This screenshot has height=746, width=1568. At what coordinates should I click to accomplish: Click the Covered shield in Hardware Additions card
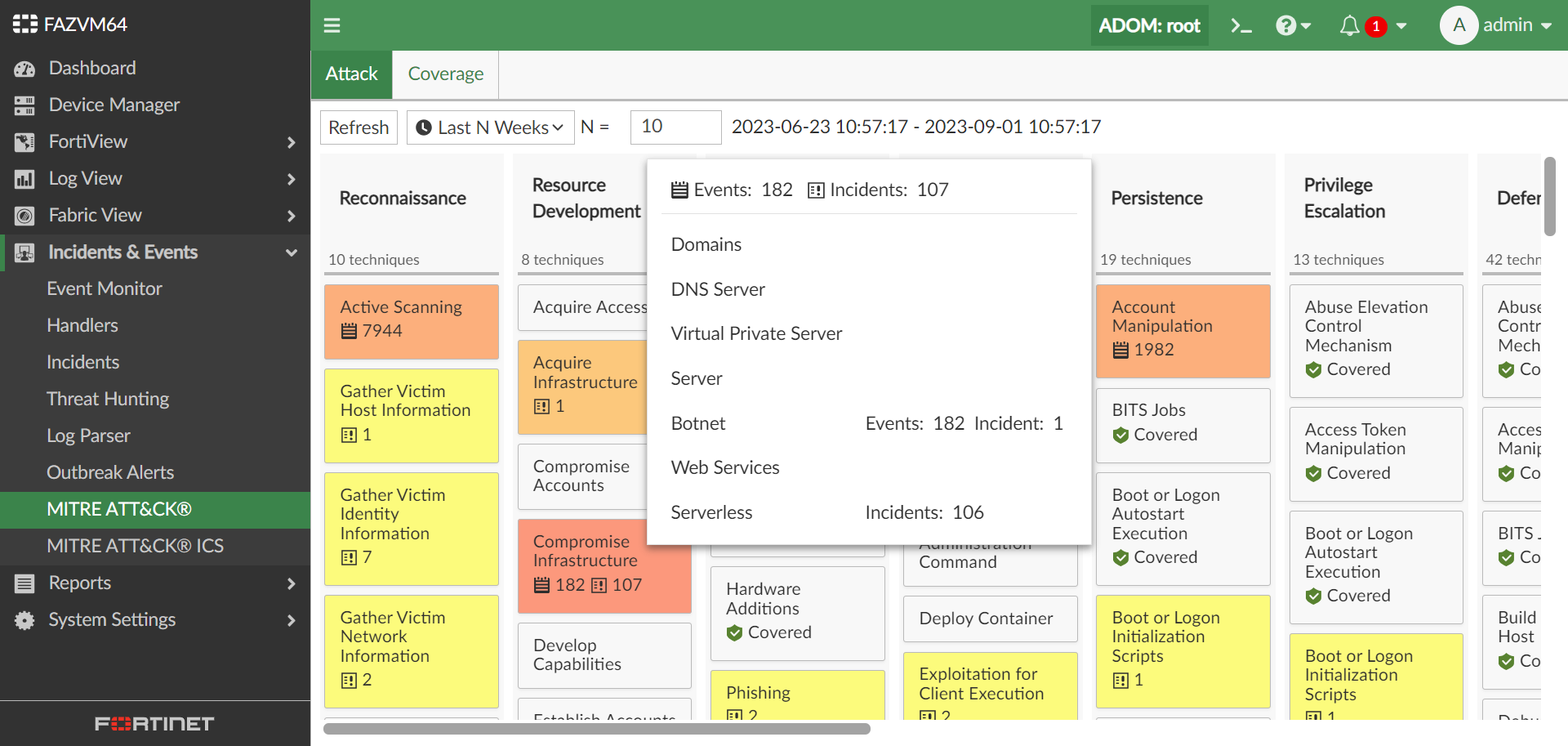[x=734, y=633]
